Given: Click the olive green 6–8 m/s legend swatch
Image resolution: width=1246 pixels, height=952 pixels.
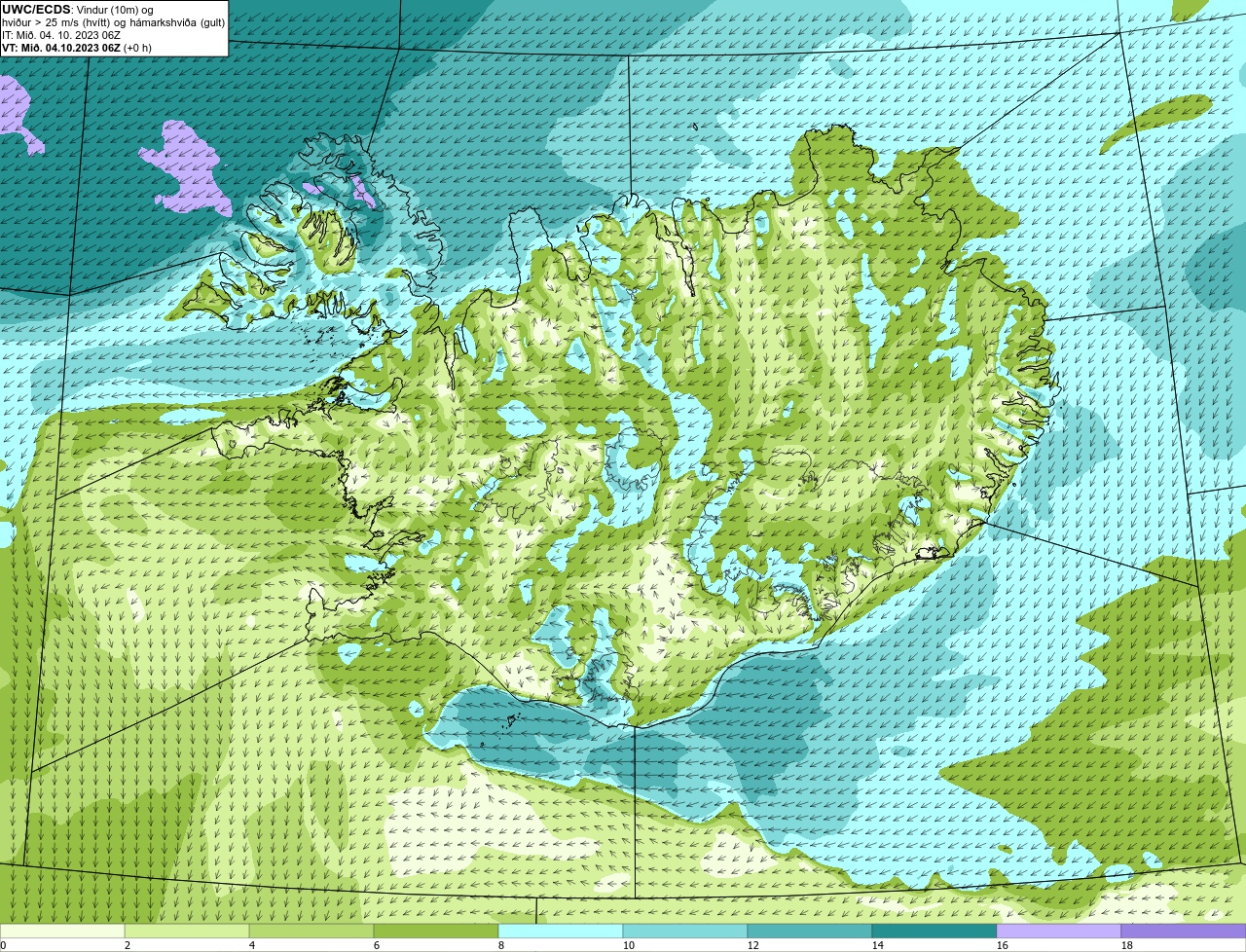Looking at the screenshot, I should 436,931.
